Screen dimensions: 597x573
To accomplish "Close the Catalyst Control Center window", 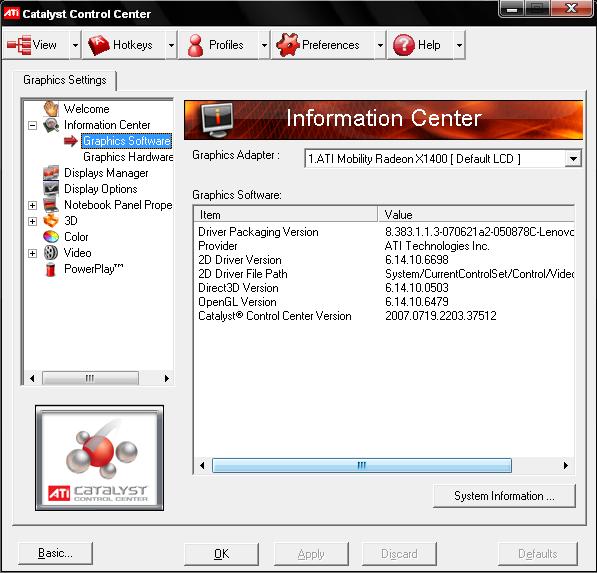I will (571, 8).
